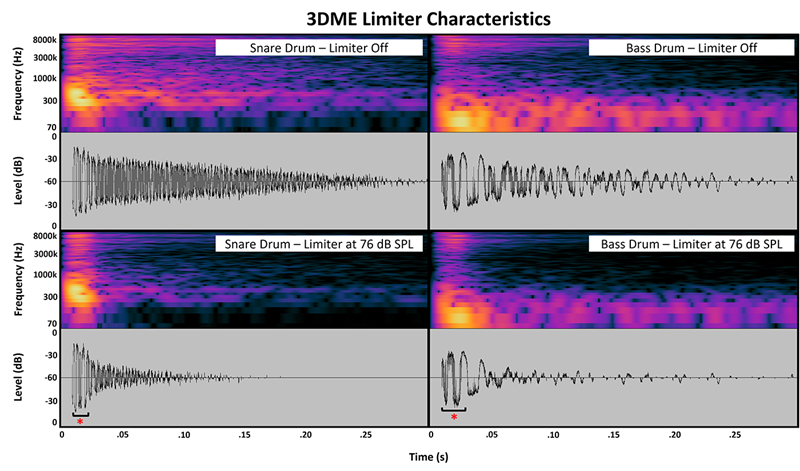The width and height of the screenshot is (800, 471).
Task: Click the Snare Drum Limiter Off waveform plot
Action: point(244,181)
